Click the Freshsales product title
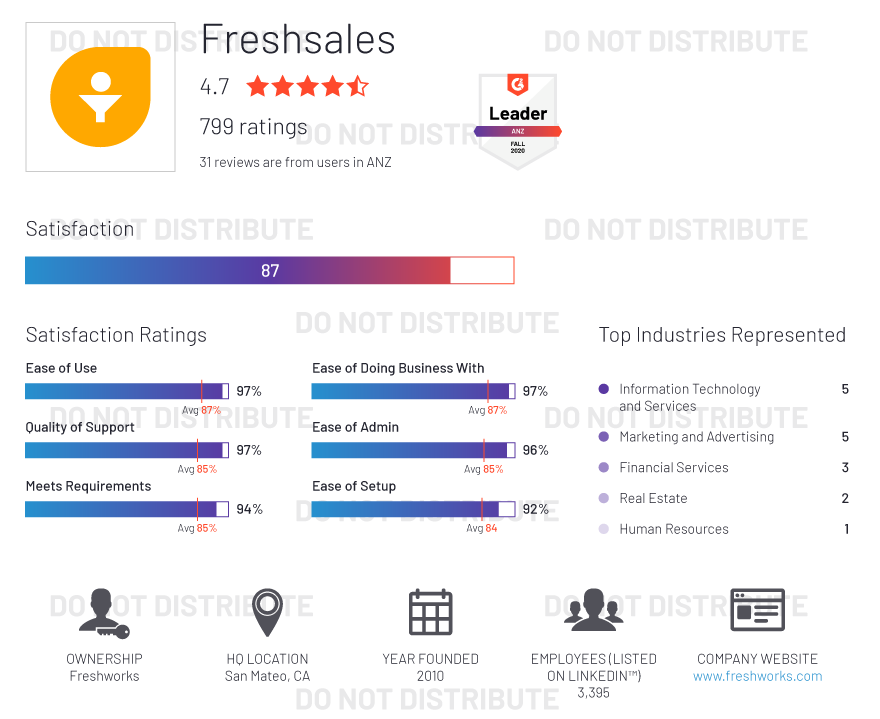 [x=298, y=41]
